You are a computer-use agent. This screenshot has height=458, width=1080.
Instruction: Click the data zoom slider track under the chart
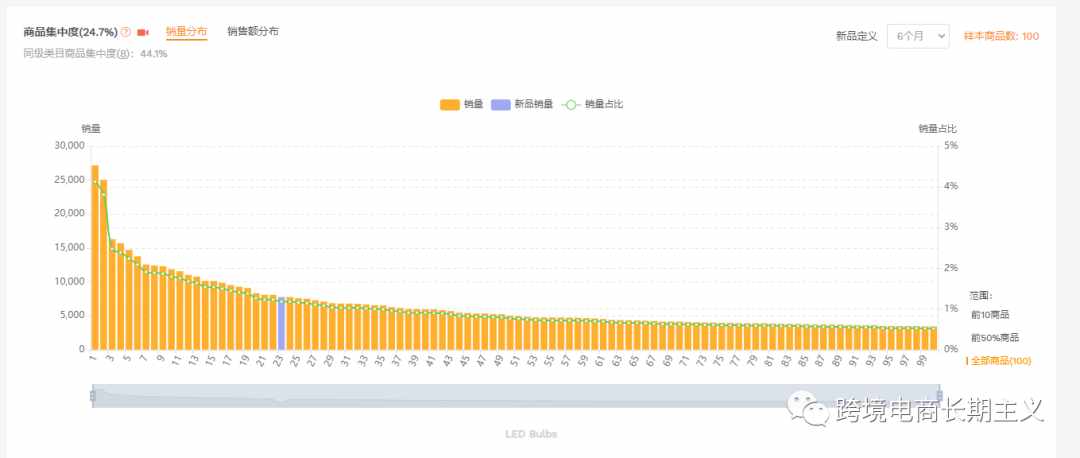point(515,395)
